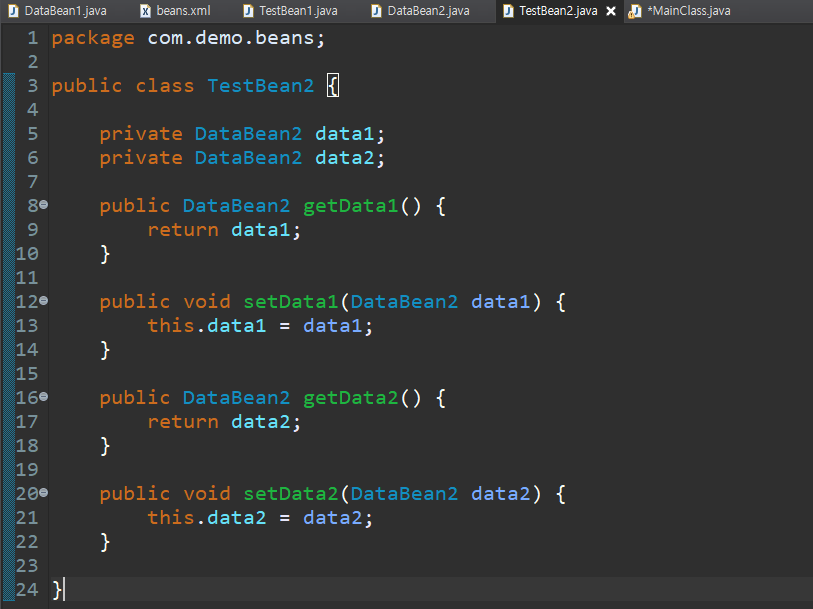Switch to the DataBean1.java tab

58,11
